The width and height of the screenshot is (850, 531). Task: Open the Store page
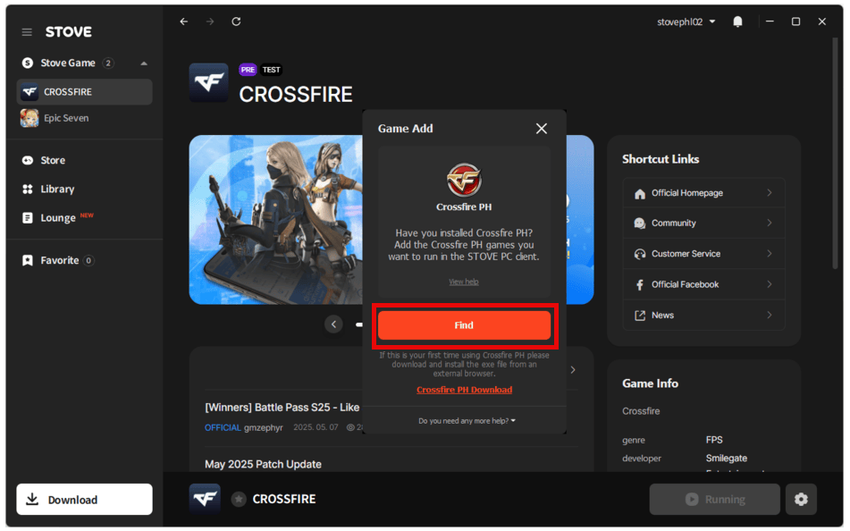(53, 160)
